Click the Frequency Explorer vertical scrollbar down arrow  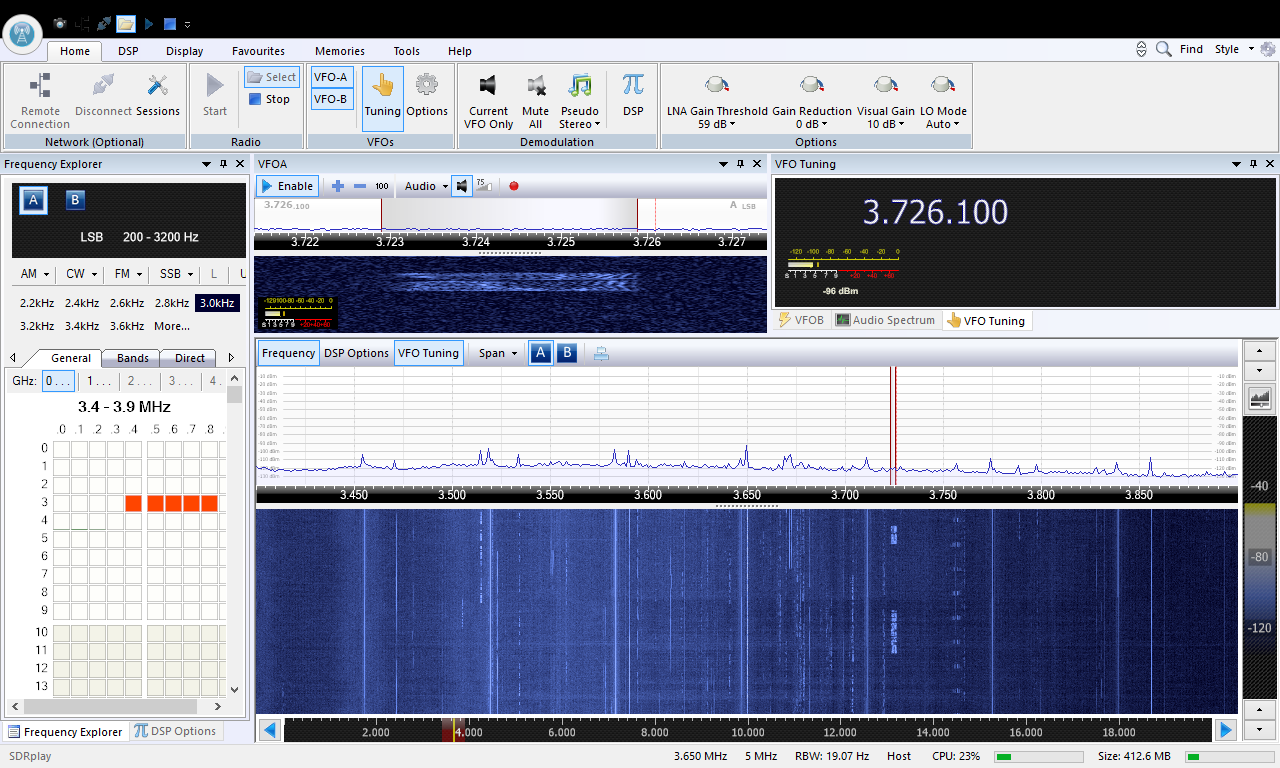(x=235, y=689)
